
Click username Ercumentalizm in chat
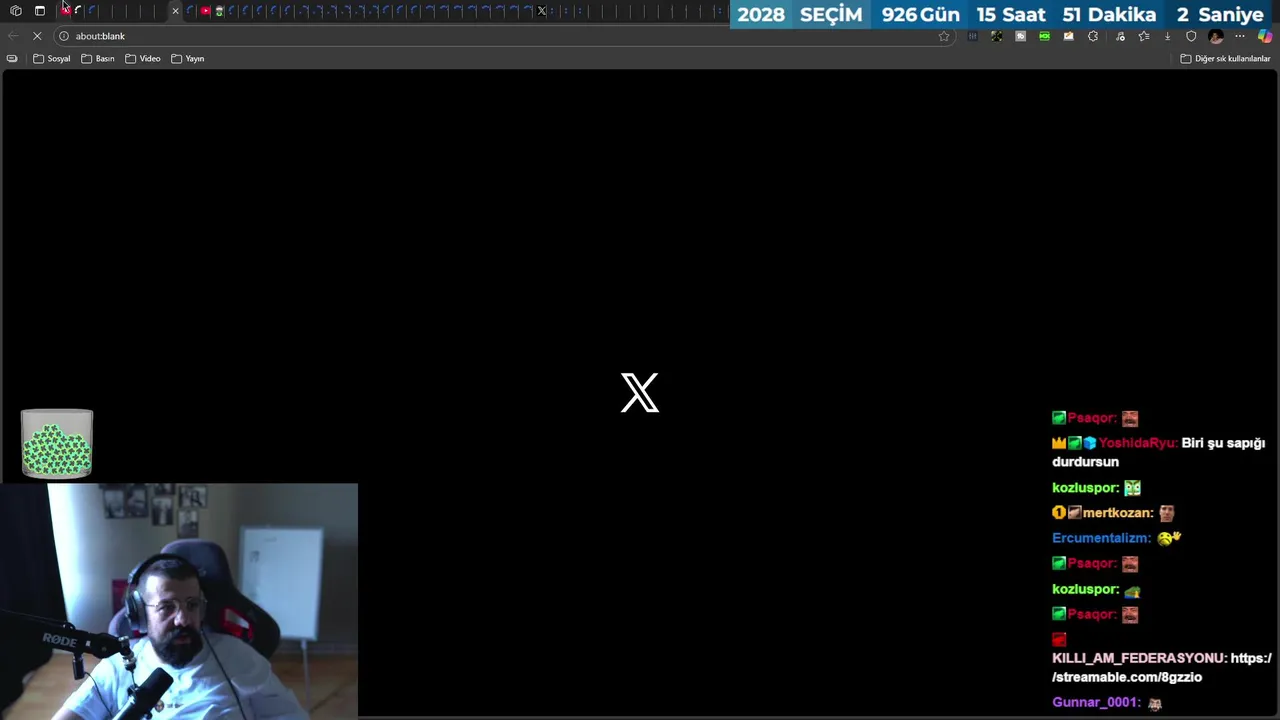1101,538
